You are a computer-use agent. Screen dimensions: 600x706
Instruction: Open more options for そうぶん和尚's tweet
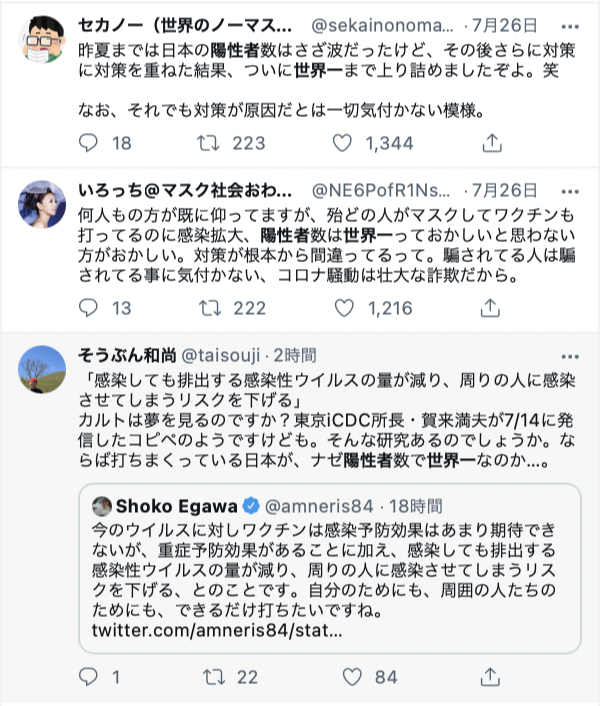570,355
